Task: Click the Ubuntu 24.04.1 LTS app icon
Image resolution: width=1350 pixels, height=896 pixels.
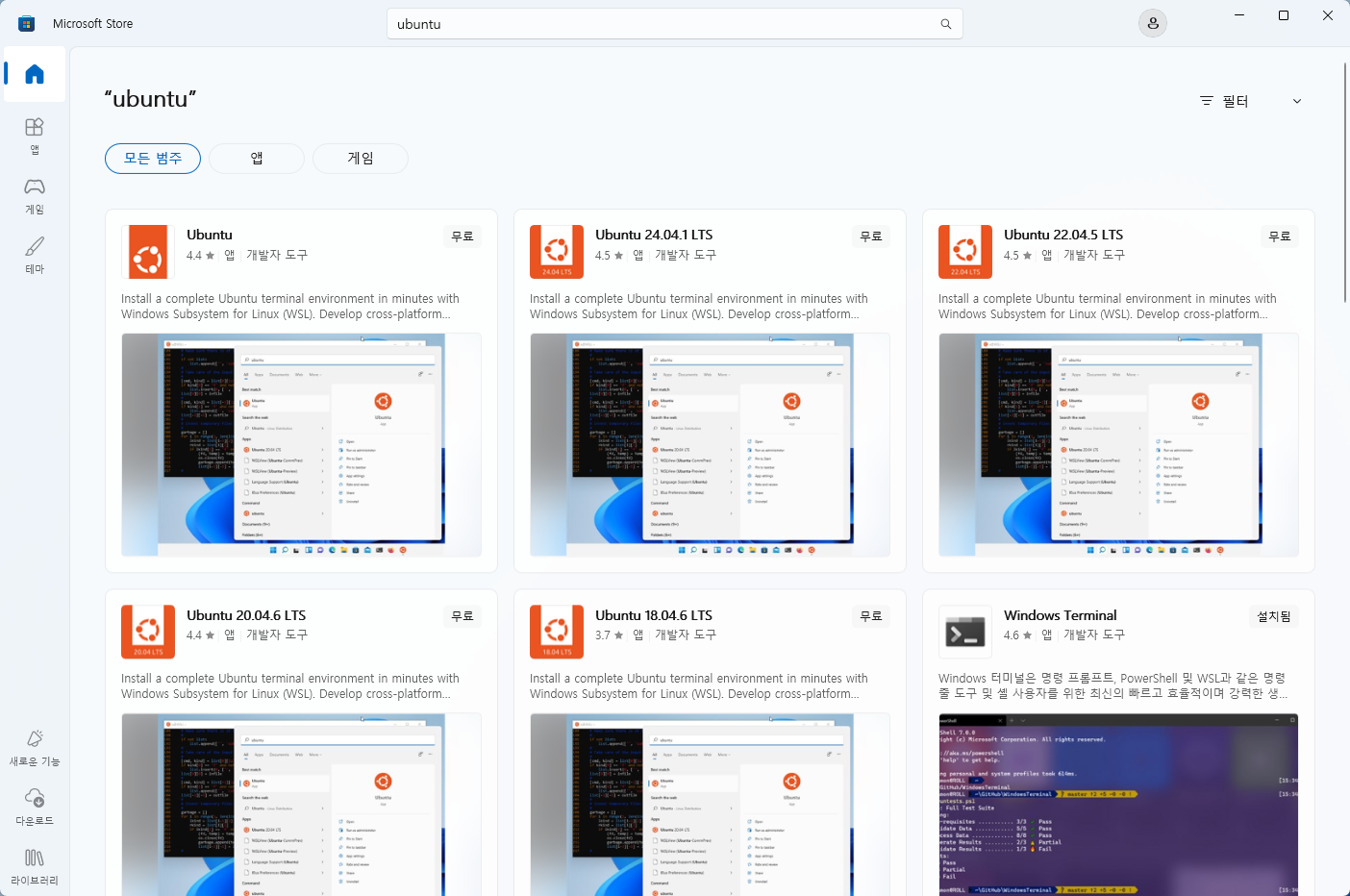Action: [x=557, y=252]
